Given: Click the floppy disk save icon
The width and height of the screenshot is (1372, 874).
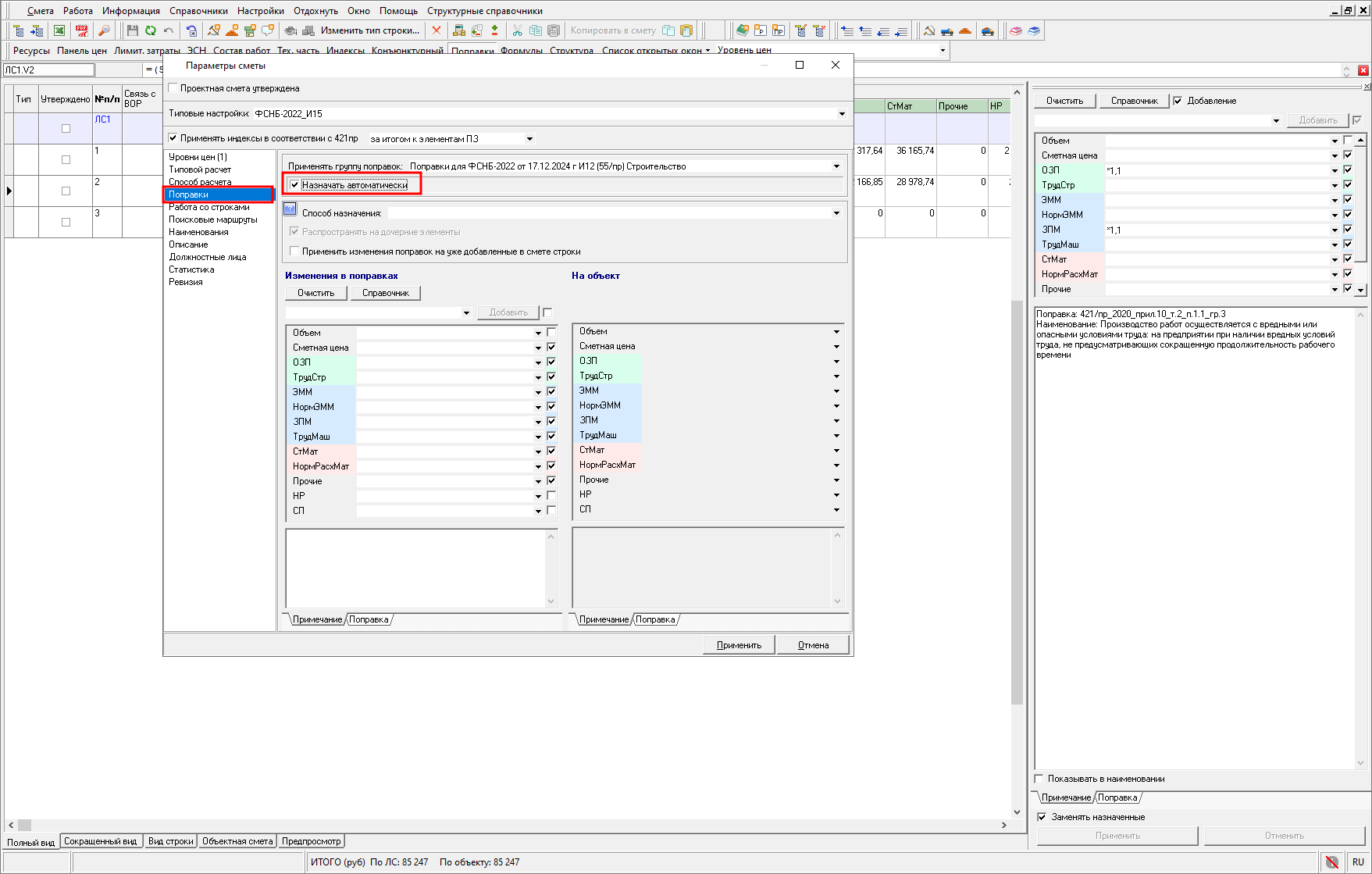Looking at the screenshot, I should click(132, 30).
